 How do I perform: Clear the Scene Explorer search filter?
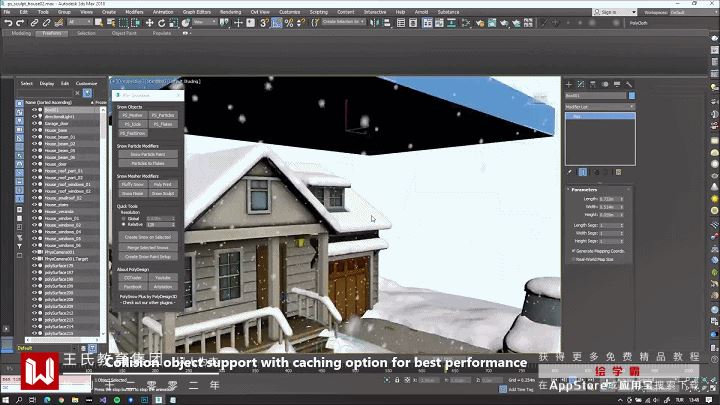(77, 93)
